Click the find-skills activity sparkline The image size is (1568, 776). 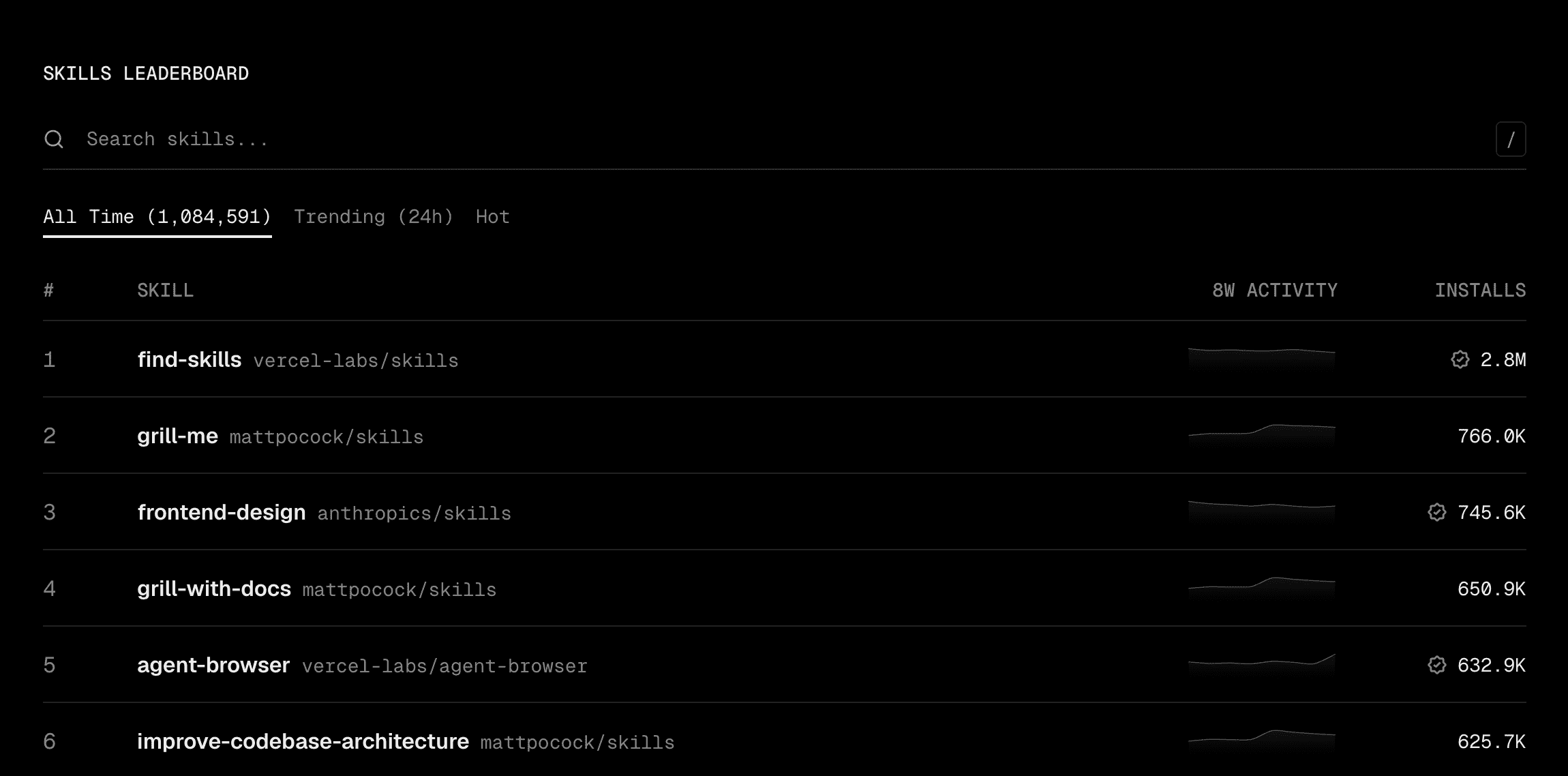pyautogui.click(x=1262, y=359)
